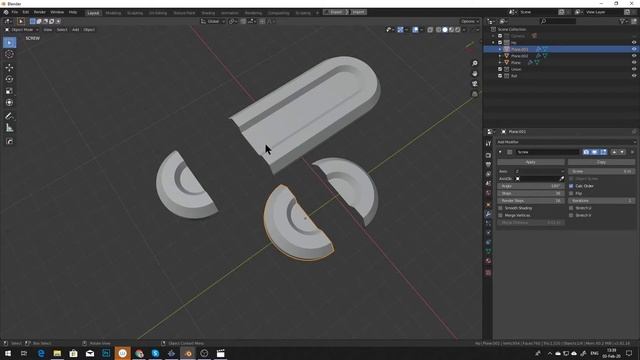
Task: Open the Modifier properties wrench tab
Action: point(488,213)
